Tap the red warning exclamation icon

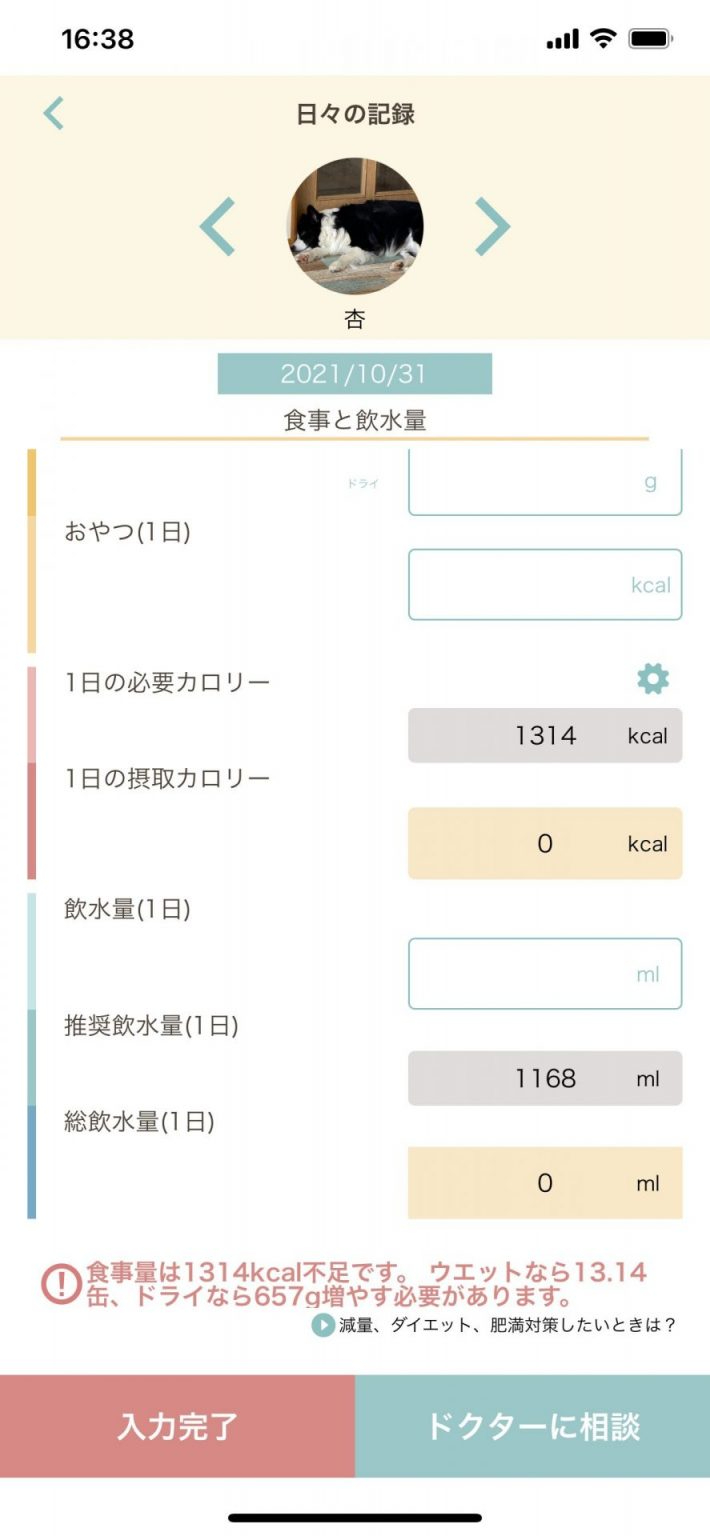[x=61, y=1285]
